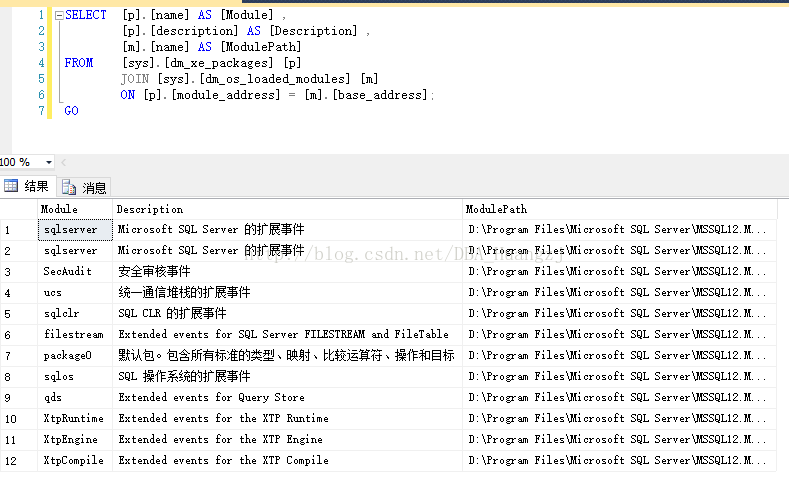Switch to the 结果 results tab
The width and height of the screenshot is (789, 486).
(28, 187)
